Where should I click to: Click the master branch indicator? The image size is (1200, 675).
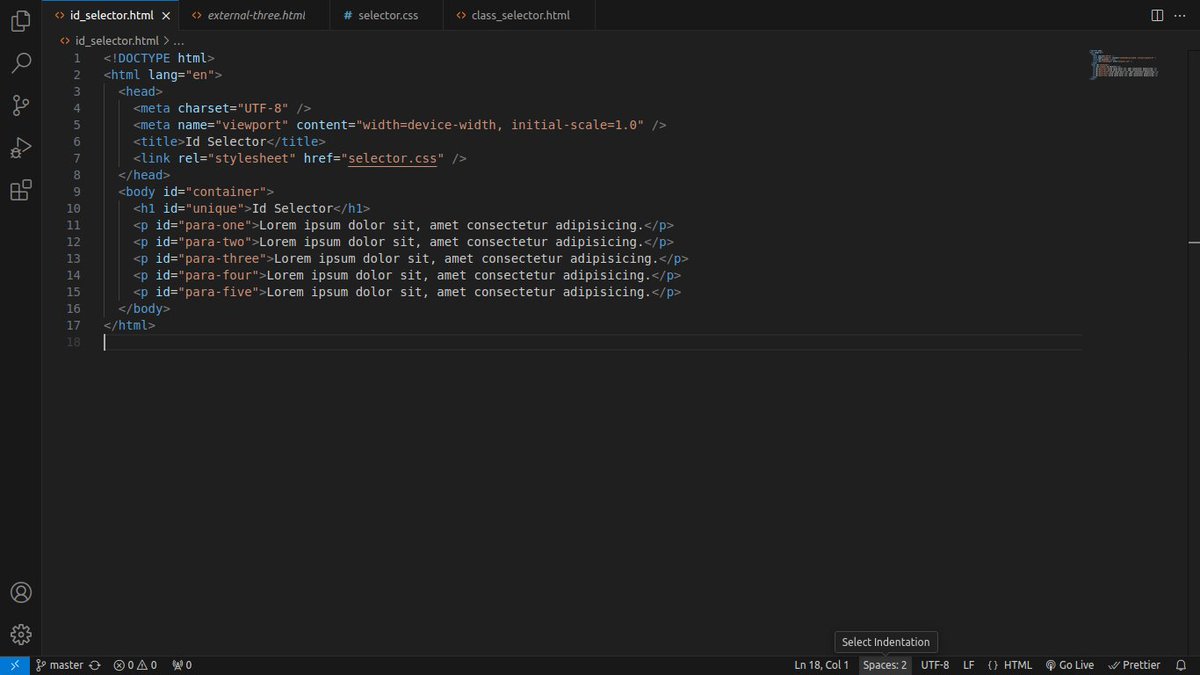click(60, 665)
